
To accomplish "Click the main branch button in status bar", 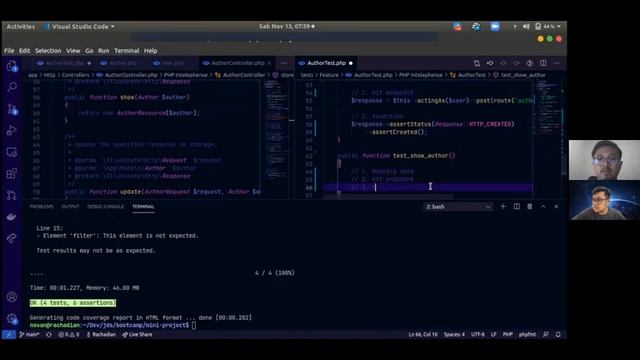I will click(29, 334).
